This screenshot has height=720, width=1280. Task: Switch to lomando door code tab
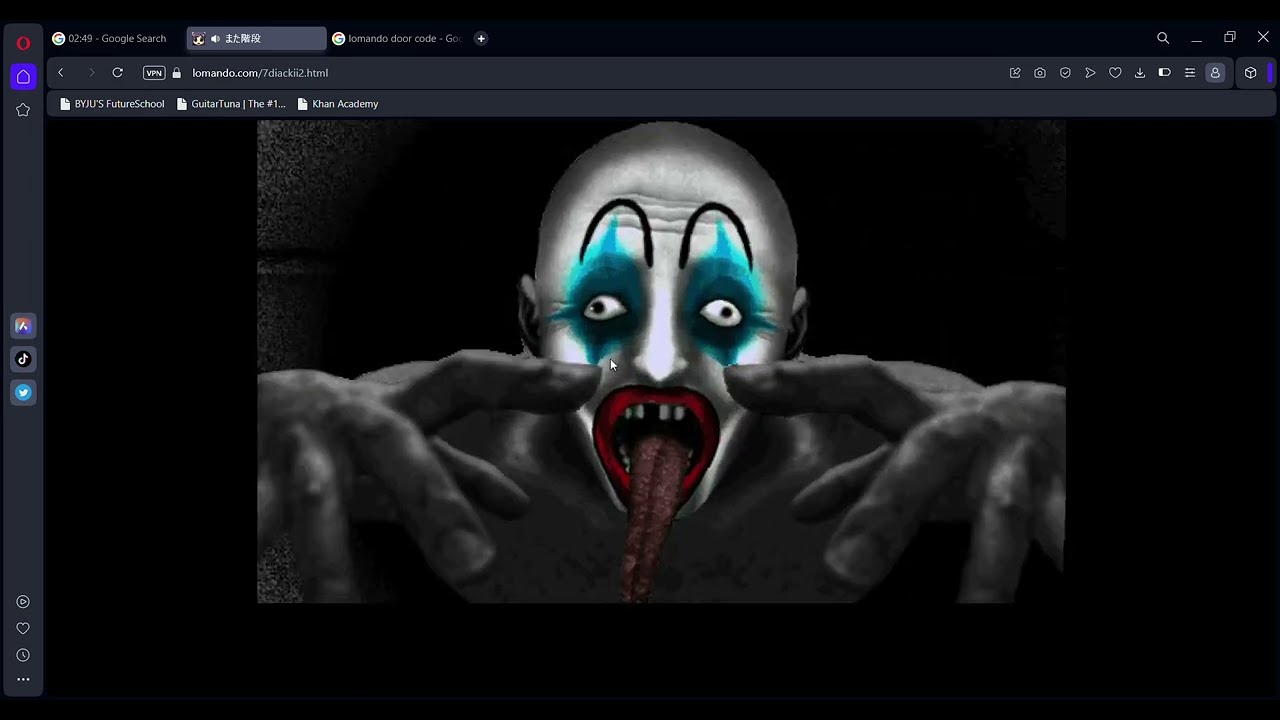click(x=397, y=39)
